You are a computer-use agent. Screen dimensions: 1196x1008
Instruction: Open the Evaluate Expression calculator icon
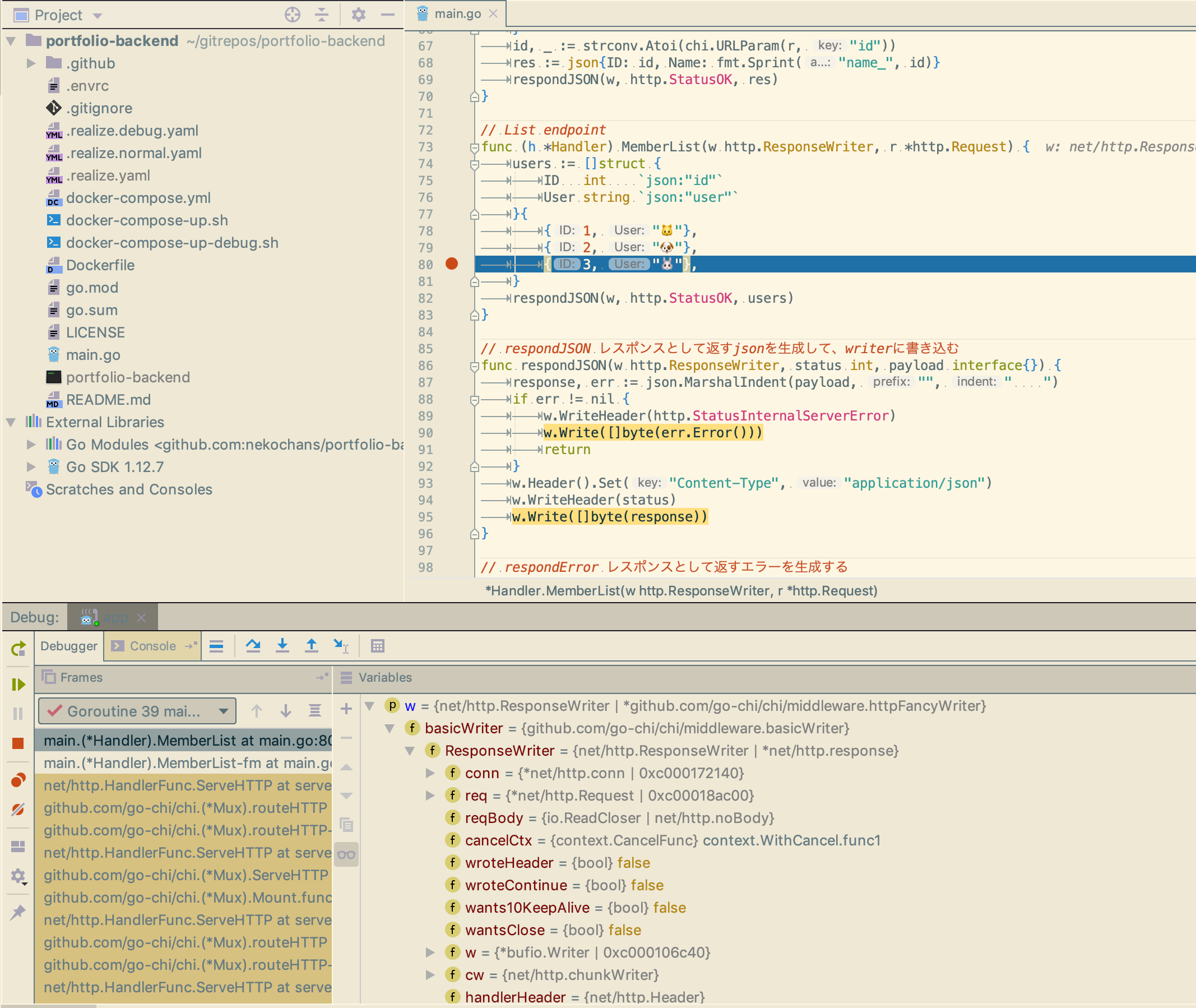pos(378,646)
